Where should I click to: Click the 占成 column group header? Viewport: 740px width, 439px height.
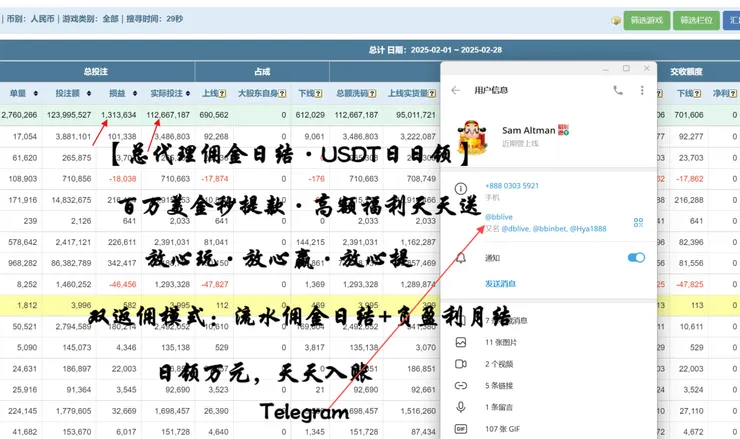click(x=262, y=72)
